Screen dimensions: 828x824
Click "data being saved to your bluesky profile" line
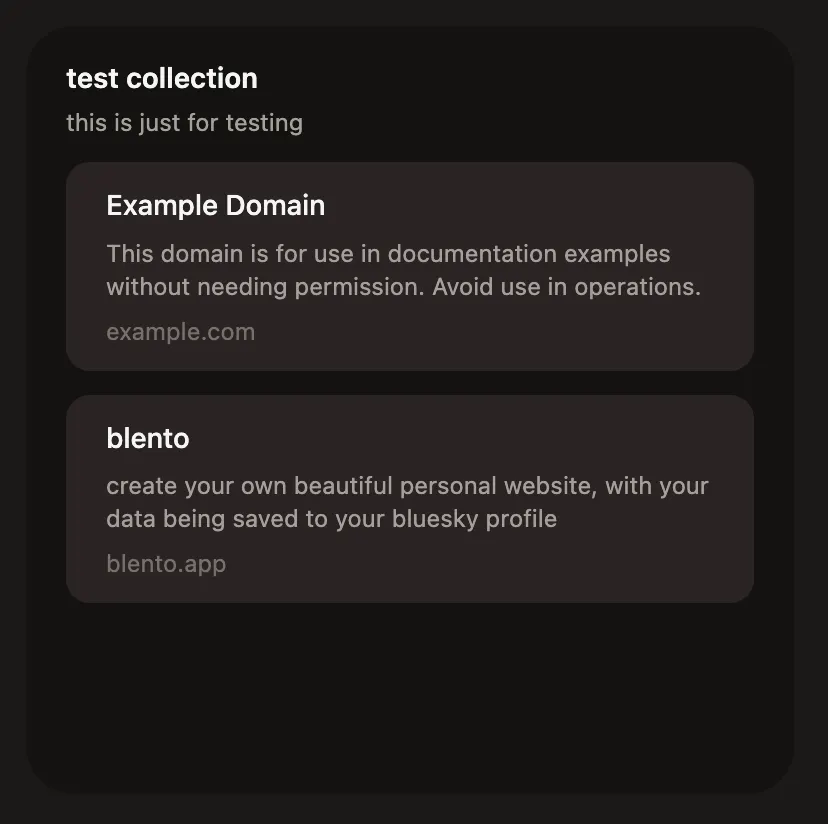tap(330, 519)
